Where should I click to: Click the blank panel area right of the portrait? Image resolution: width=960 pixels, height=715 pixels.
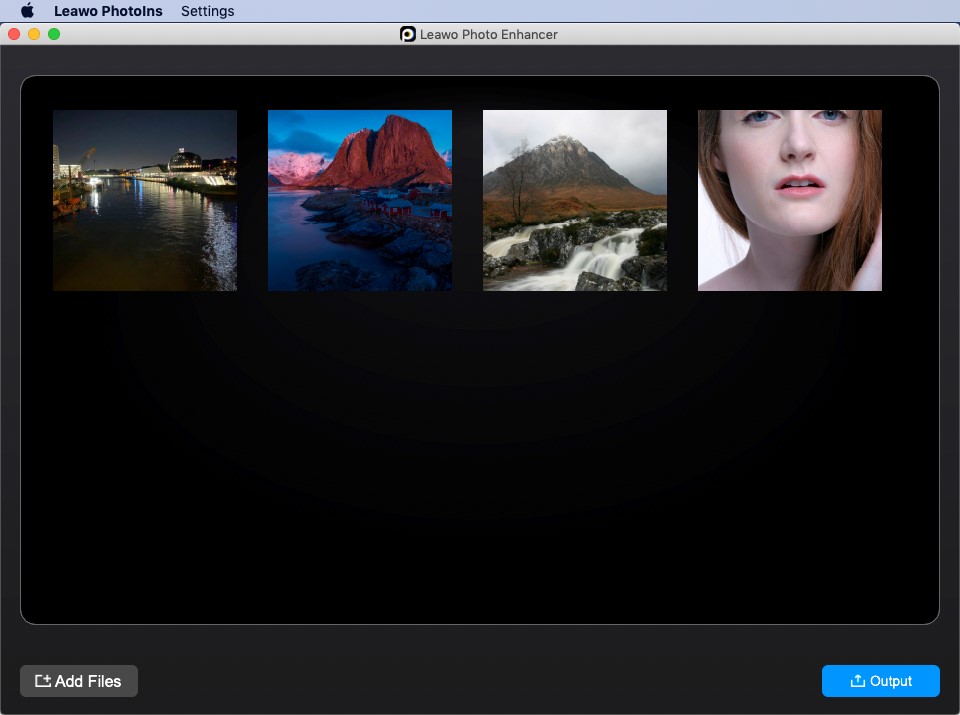click(x=910, y=200)
